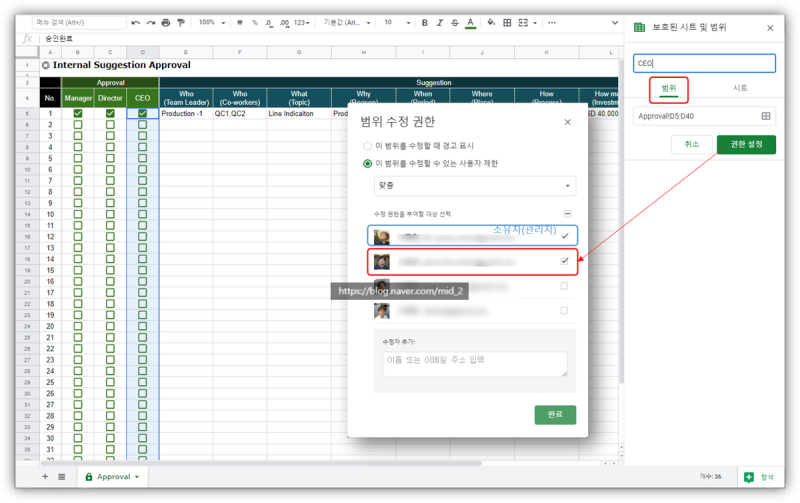Viewport: 800px width, 503px height.
Task: Click the menu search box
Action: point(79,22)
